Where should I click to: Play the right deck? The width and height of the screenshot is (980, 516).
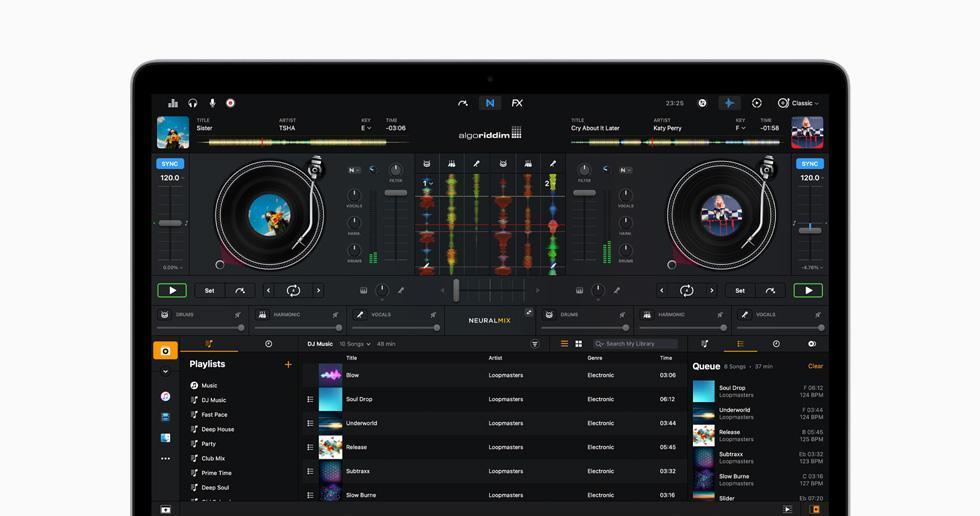(808, 290)
